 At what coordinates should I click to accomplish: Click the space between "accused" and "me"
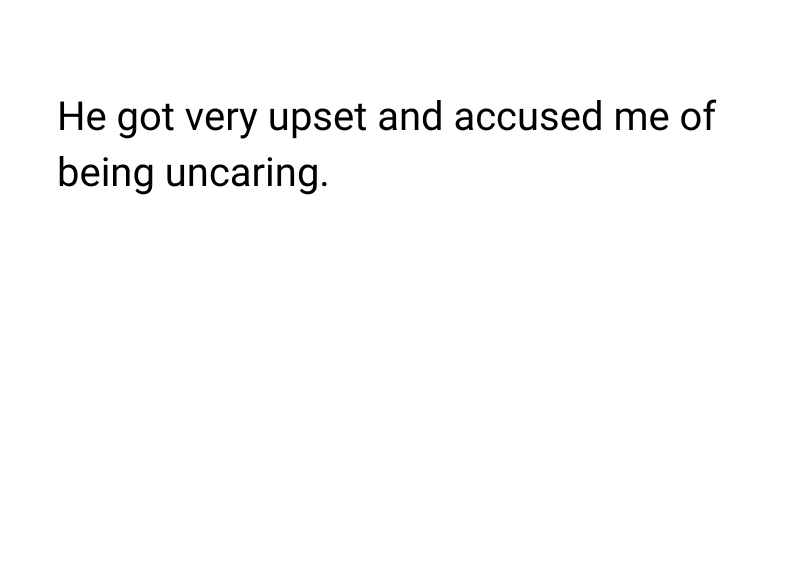click(x=608, y=118)
